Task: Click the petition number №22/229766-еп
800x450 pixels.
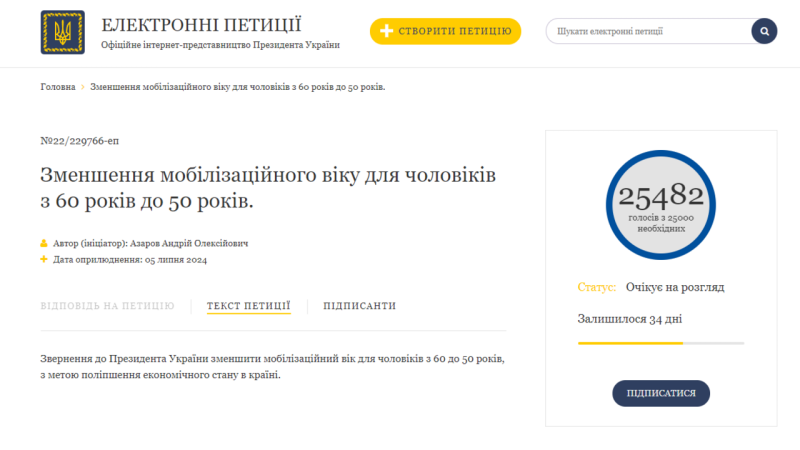Action: [79, 141]
